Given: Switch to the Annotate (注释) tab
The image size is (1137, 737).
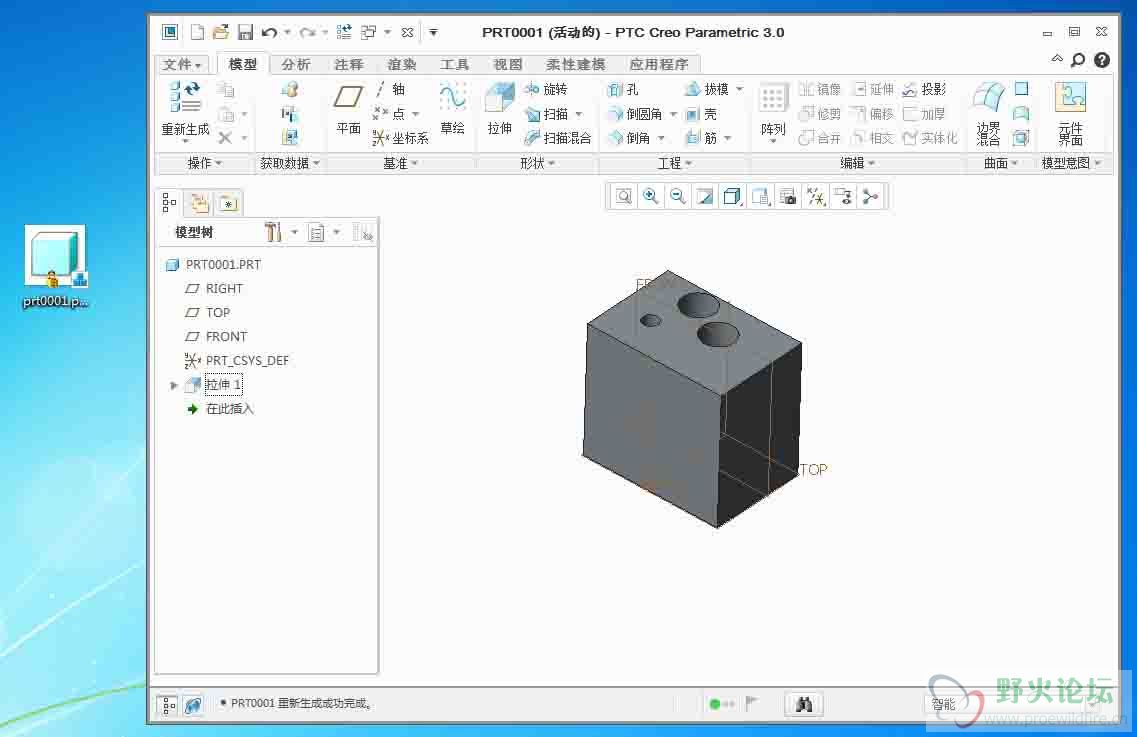Looking at the screenshot, I should point(349,65).
